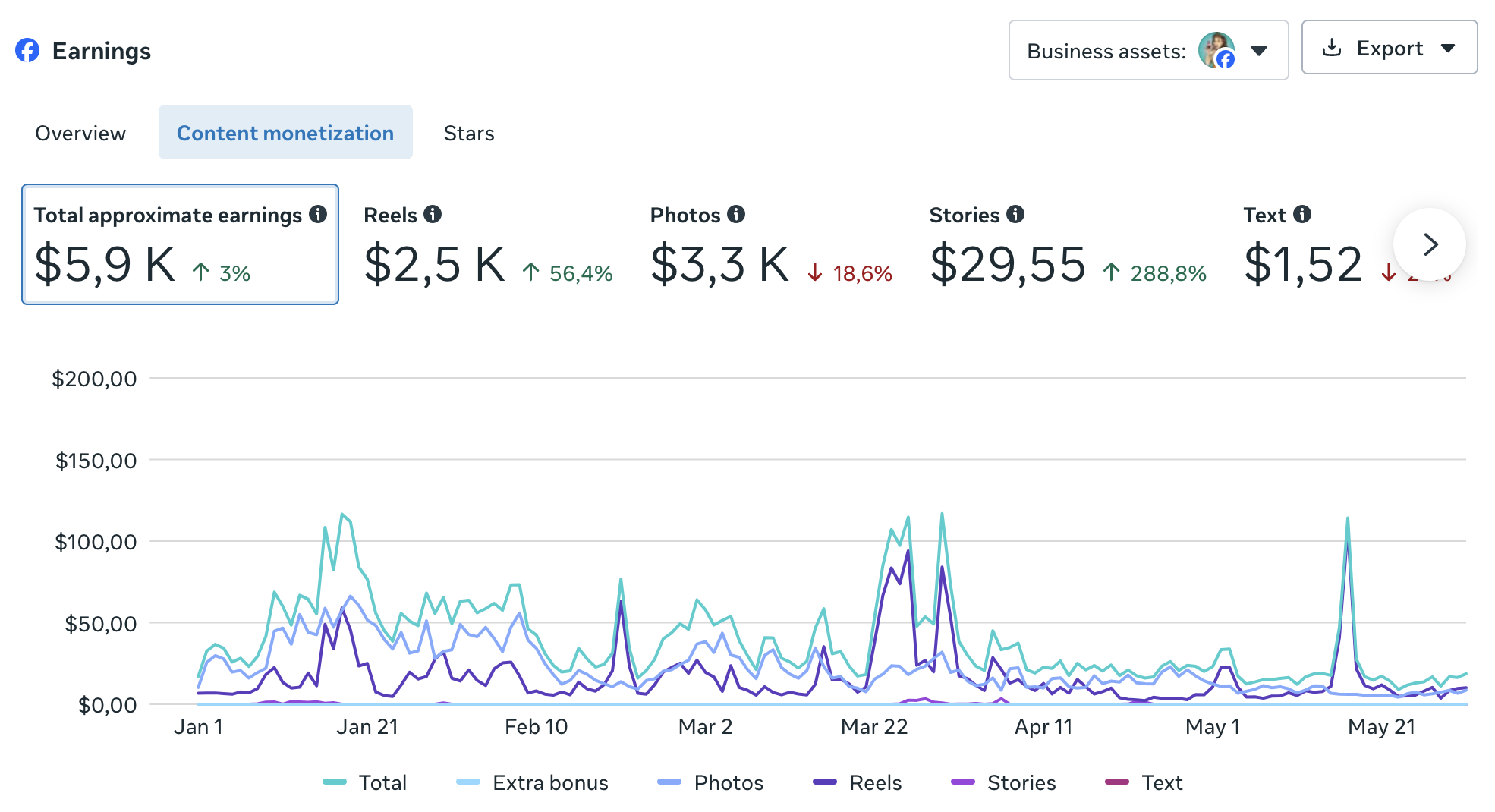Hide the Reels series via legend

coord(858,782)
